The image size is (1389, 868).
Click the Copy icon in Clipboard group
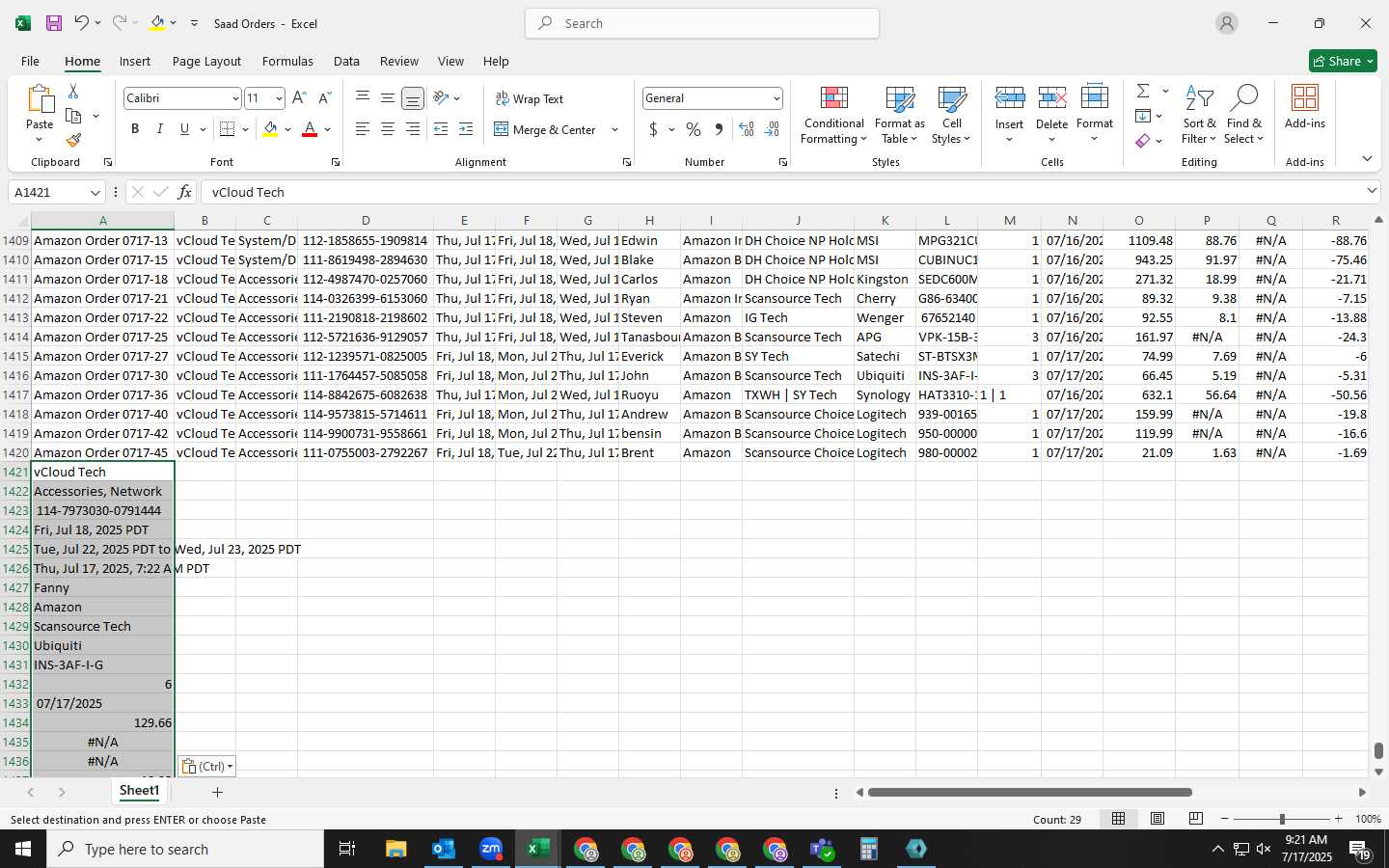coord(73,116)
